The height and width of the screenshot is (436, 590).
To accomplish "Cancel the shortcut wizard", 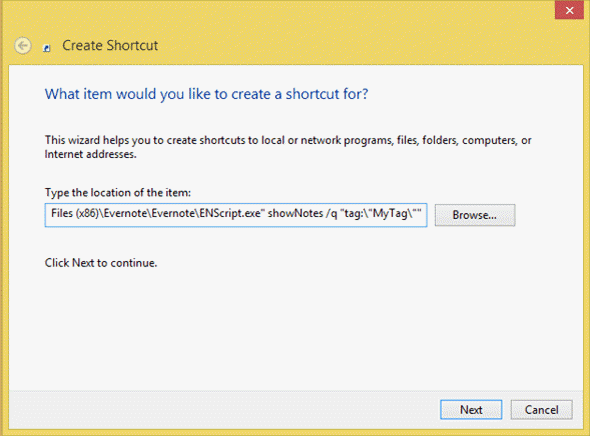I will (x=541, y=410).
